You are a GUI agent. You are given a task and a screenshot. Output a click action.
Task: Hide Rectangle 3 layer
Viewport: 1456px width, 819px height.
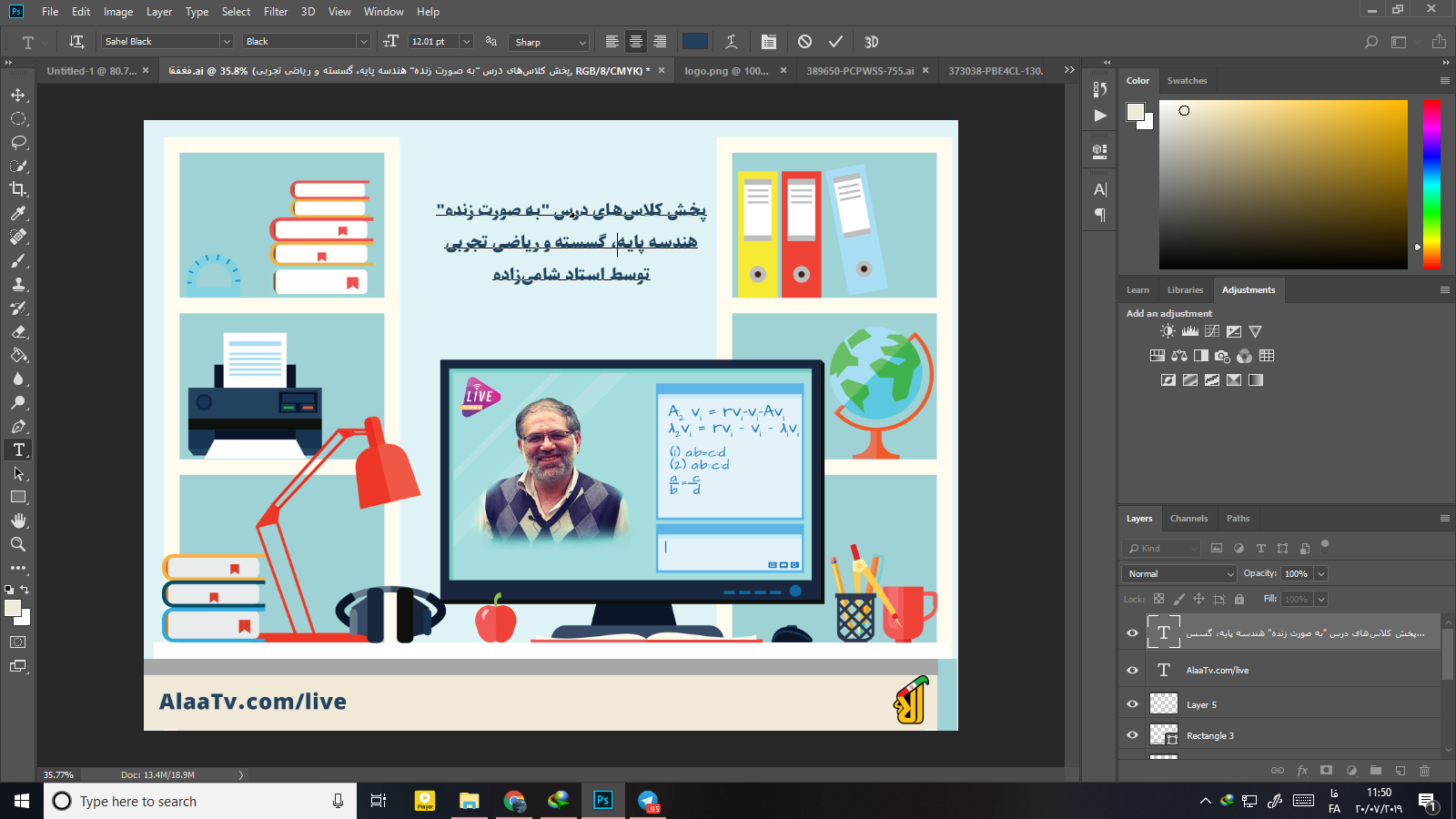pyautogui.click(x=1133, y=735)
